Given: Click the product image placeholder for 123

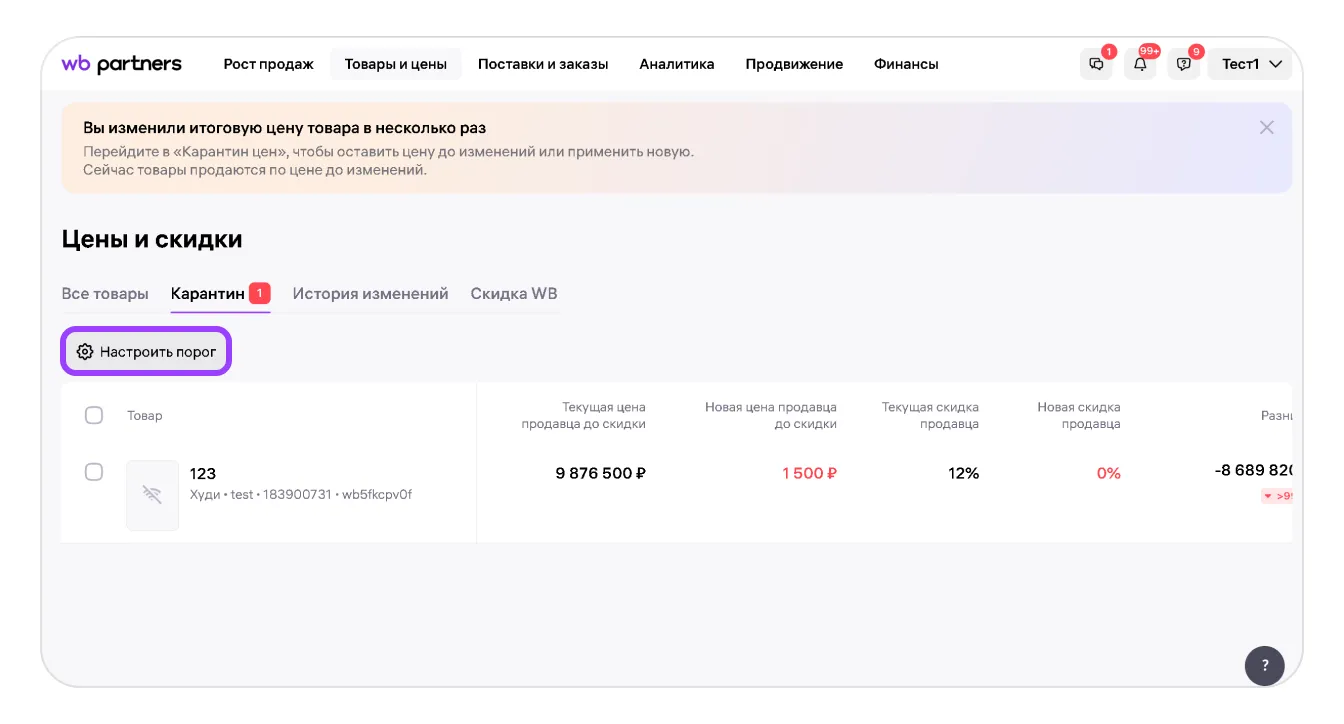Looking at the screenshot, I should [x=152, y=495].
